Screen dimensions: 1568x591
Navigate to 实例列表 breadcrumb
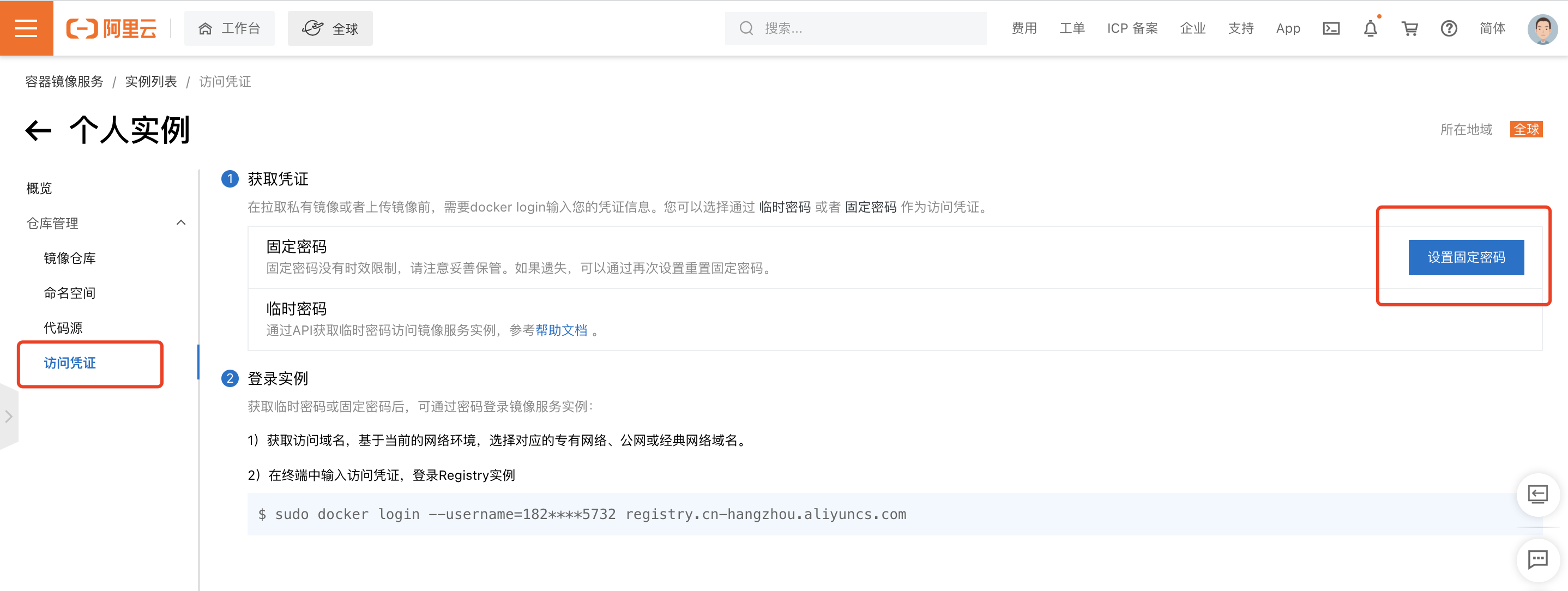point(150,82)
